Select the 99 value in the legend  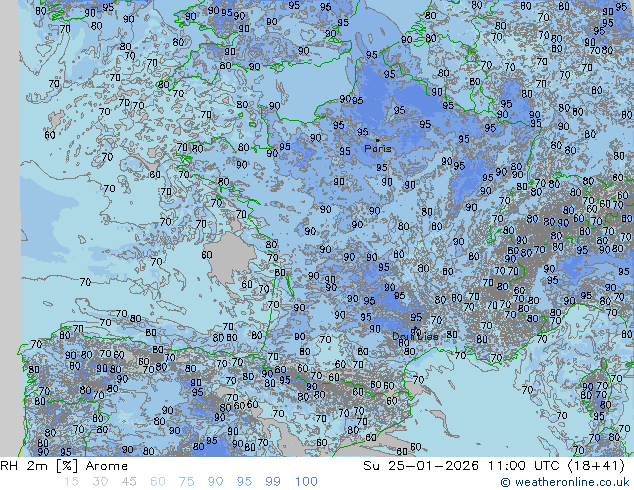point(273,482)
